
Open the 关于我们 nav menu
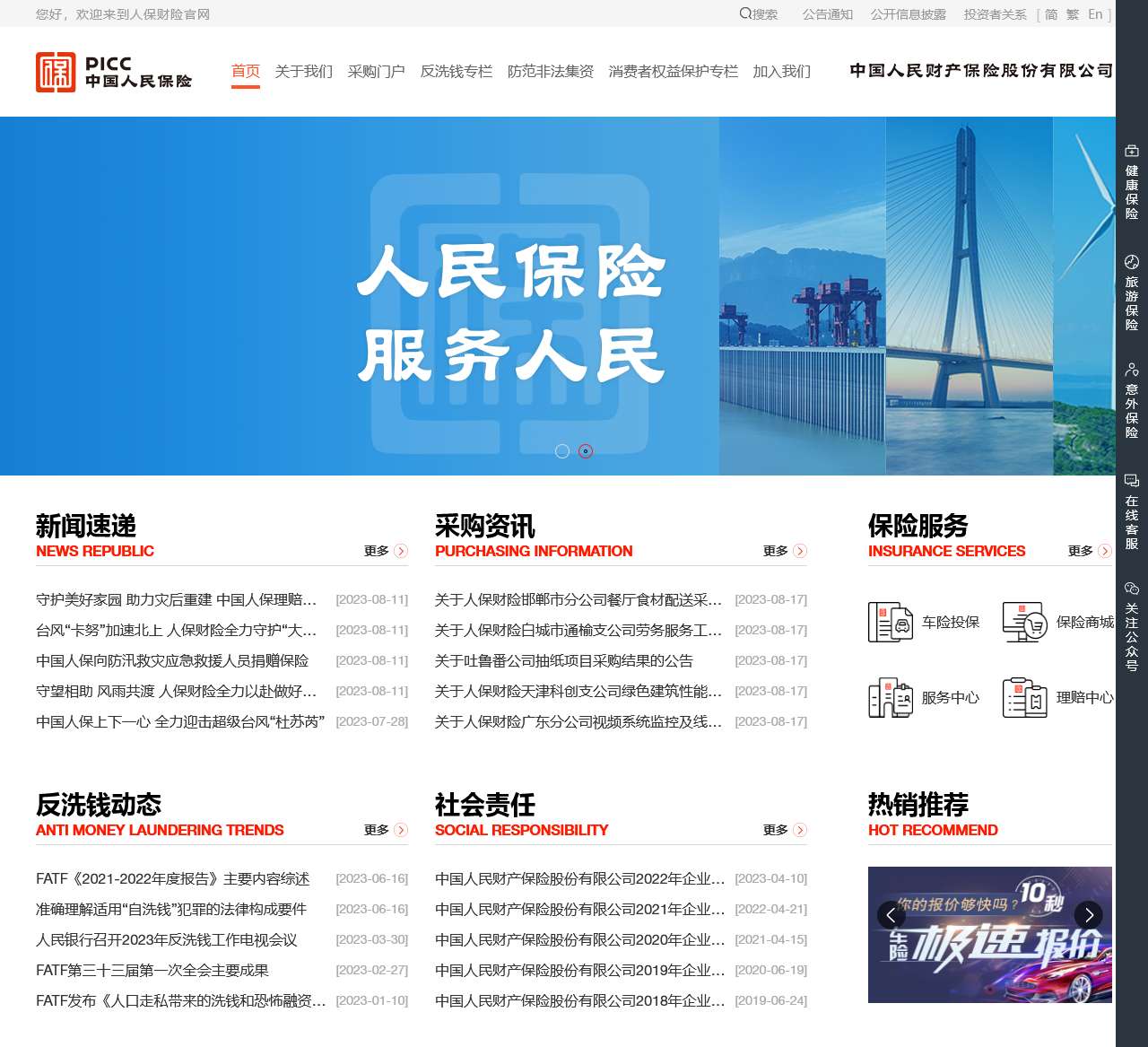[x=304, y=71]
